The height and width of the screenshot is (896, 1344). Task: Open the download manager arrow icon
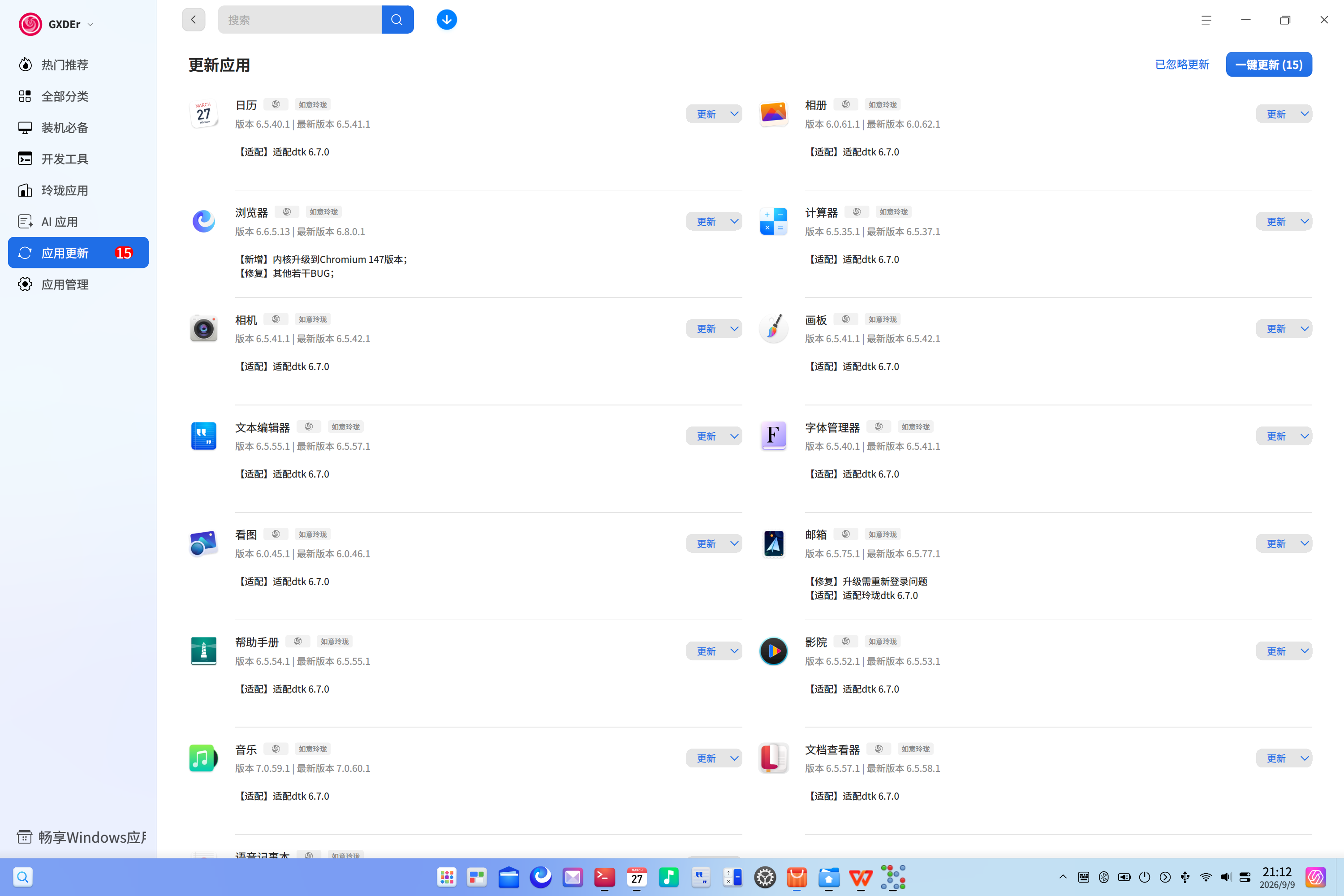click(446, 20)
